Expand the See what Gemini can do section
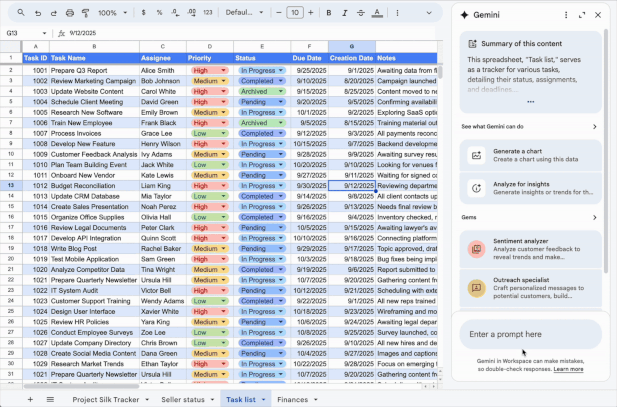617x407 pixels. tap(594, 127)
